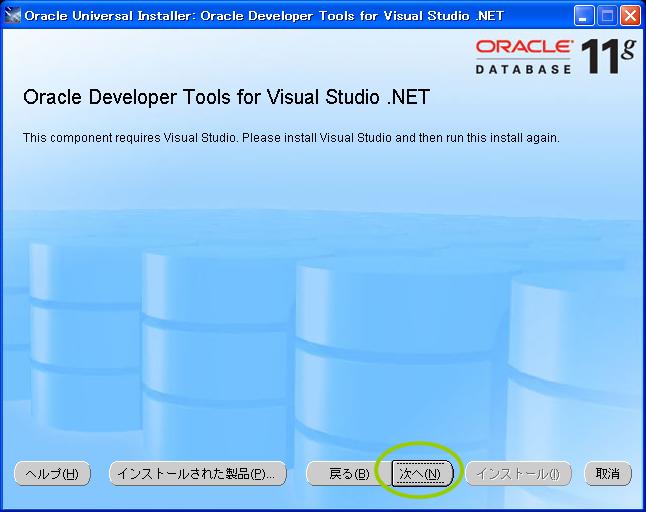646x512 pixels.
Task: Click the 11g version emblem
Action: pyautogui.click(x=608, y=57)
